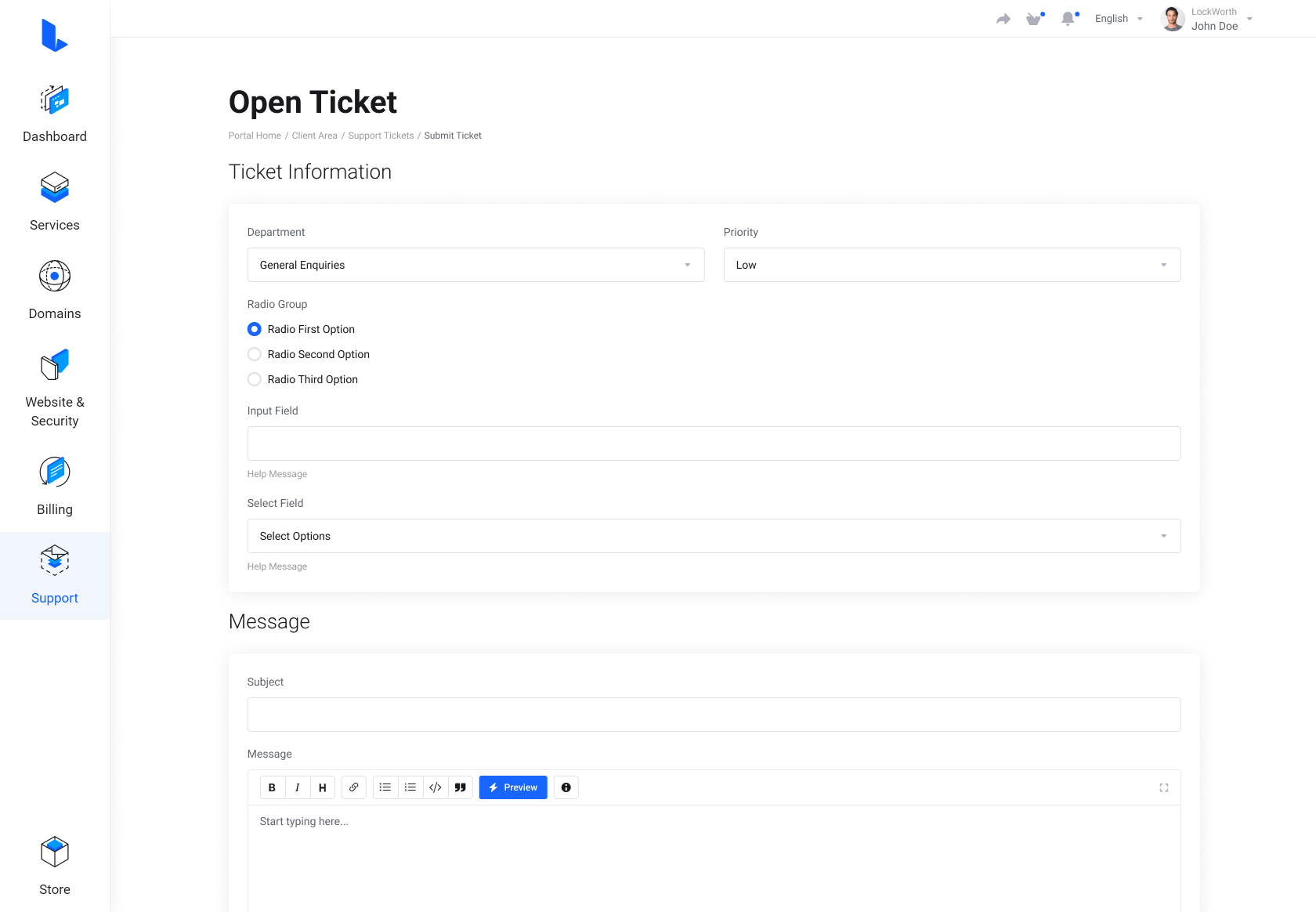Open the shopping basket icon

pos(1035,19)
